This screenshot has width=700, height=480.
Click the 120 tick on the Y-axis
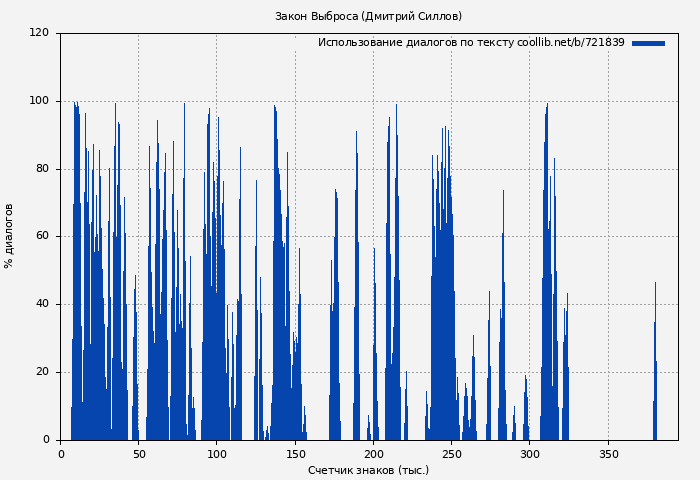[x=39, y=33]
